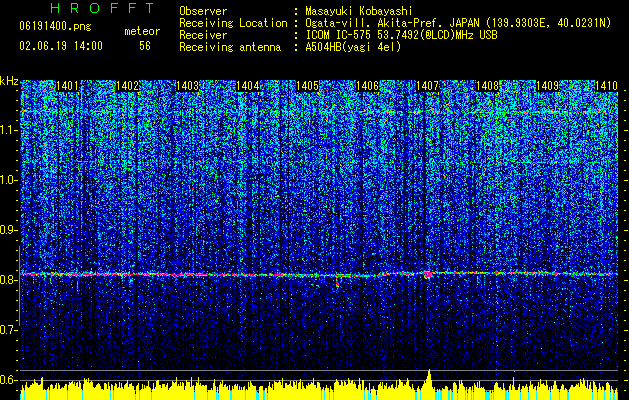Click the 1406 time marker
Image resolution: width=629 pixels, height=400 pixels.
tap(367, 86)
